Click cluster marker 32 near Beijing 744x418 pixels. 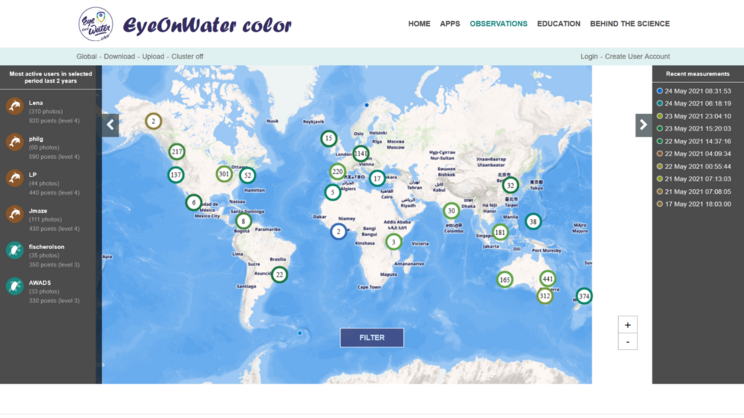[x=511, y=185]
